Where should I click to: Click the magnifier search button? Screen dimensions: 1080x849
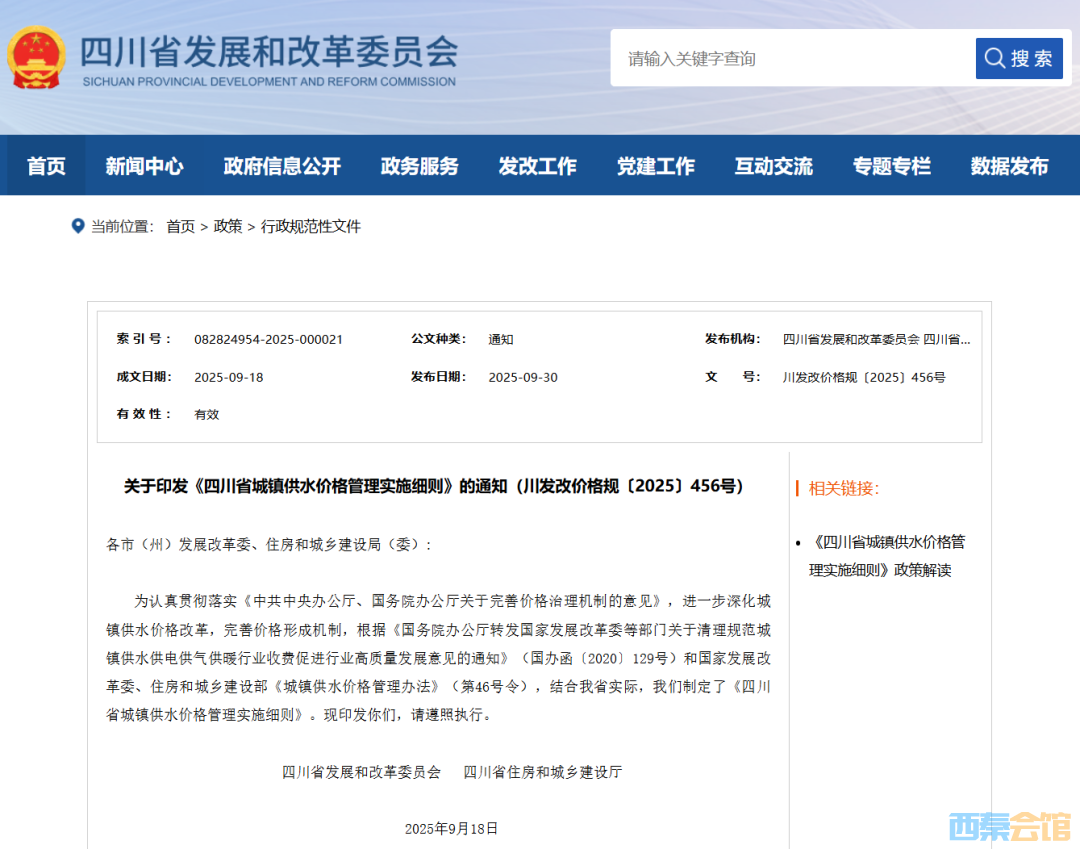pos(1018,59)
